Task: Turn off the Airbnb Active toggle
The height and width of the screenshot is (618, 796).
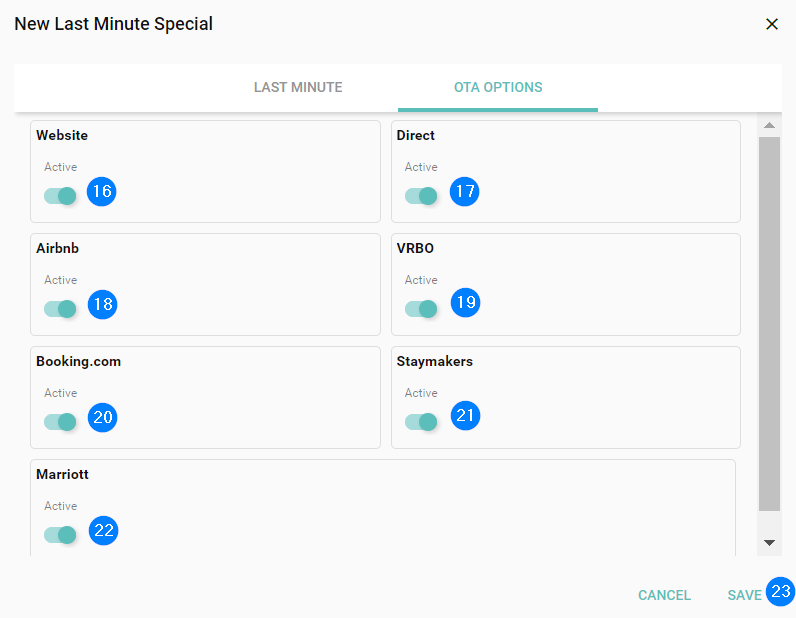Action: (61, 309)
